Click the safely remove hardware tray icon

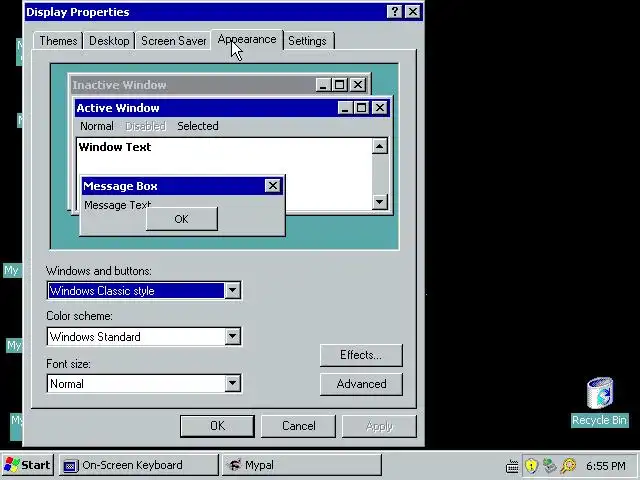(x=550, y=465)
